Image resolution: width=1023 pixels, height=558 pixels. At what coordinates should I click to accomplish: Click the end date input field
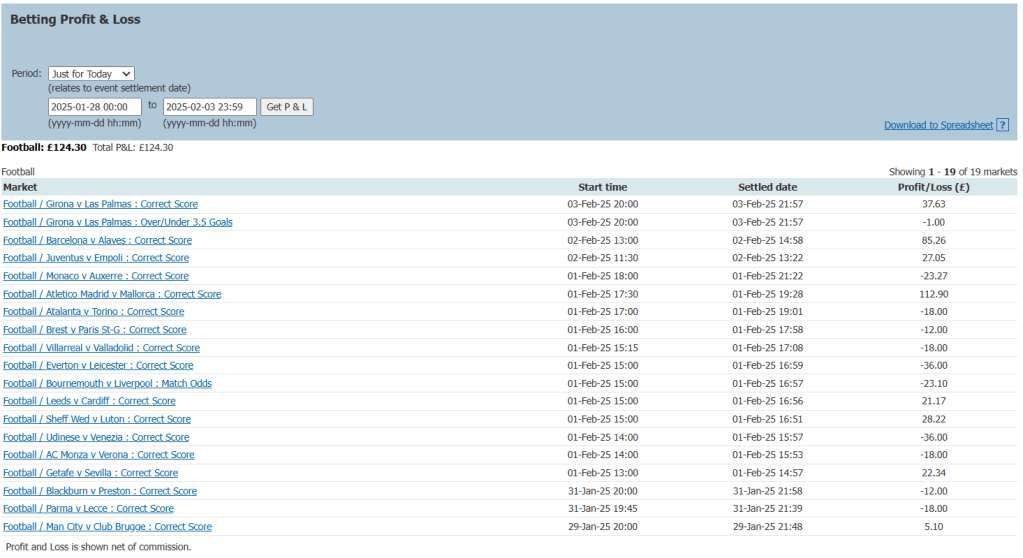(210, 107)
